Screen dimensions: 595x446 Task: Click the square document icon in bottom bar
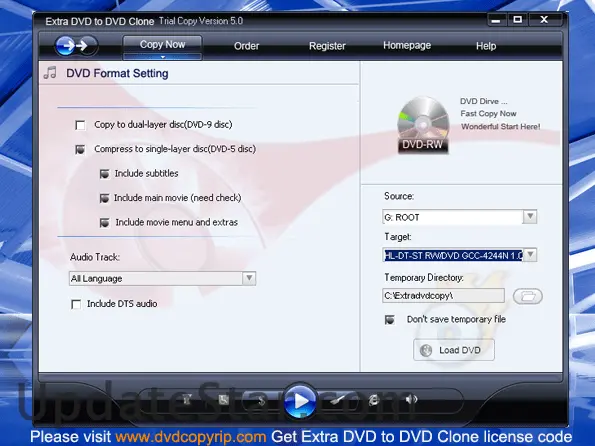[224, 399]
